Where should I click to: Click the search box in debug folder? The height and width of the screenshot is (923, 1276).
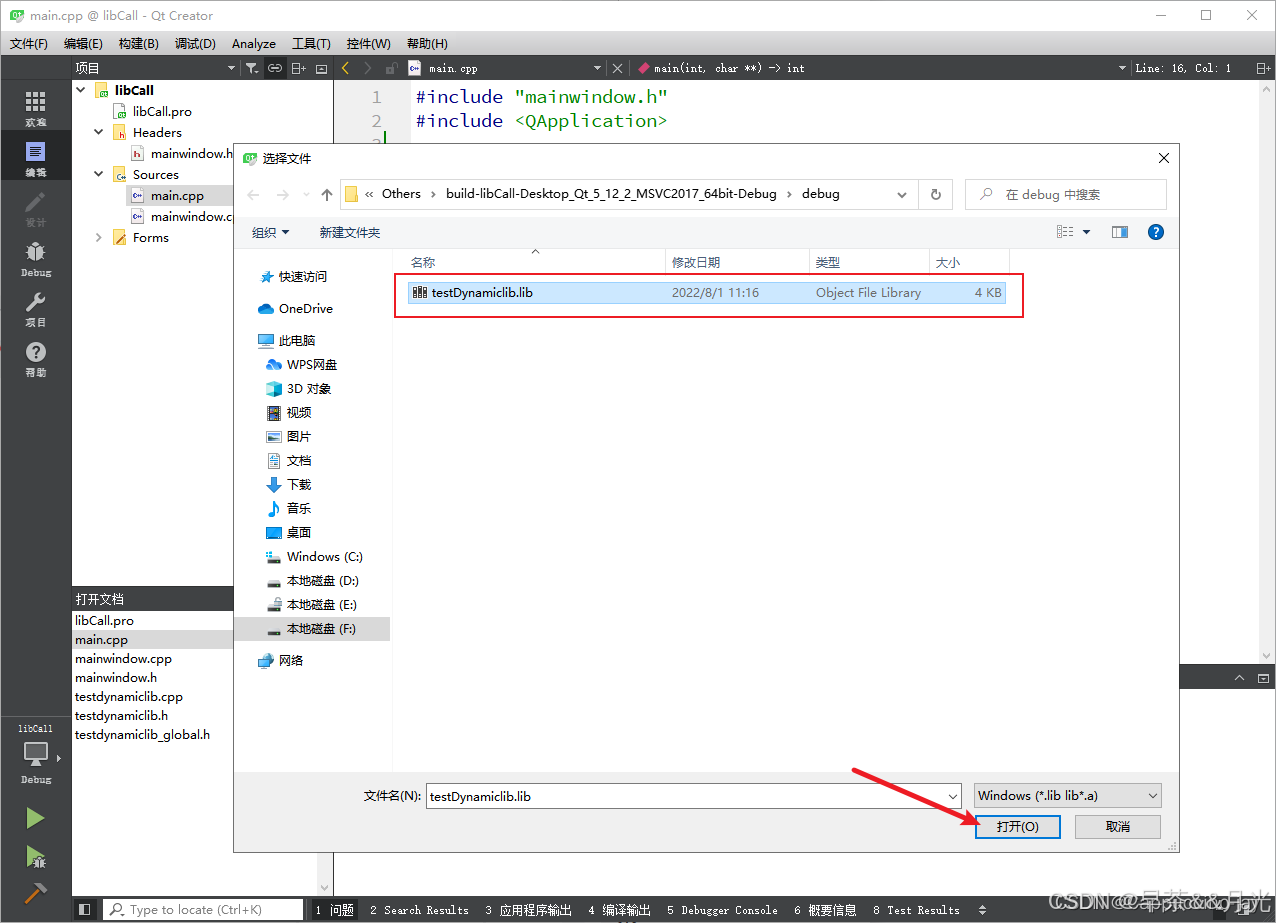click(x=1066, y=194)
